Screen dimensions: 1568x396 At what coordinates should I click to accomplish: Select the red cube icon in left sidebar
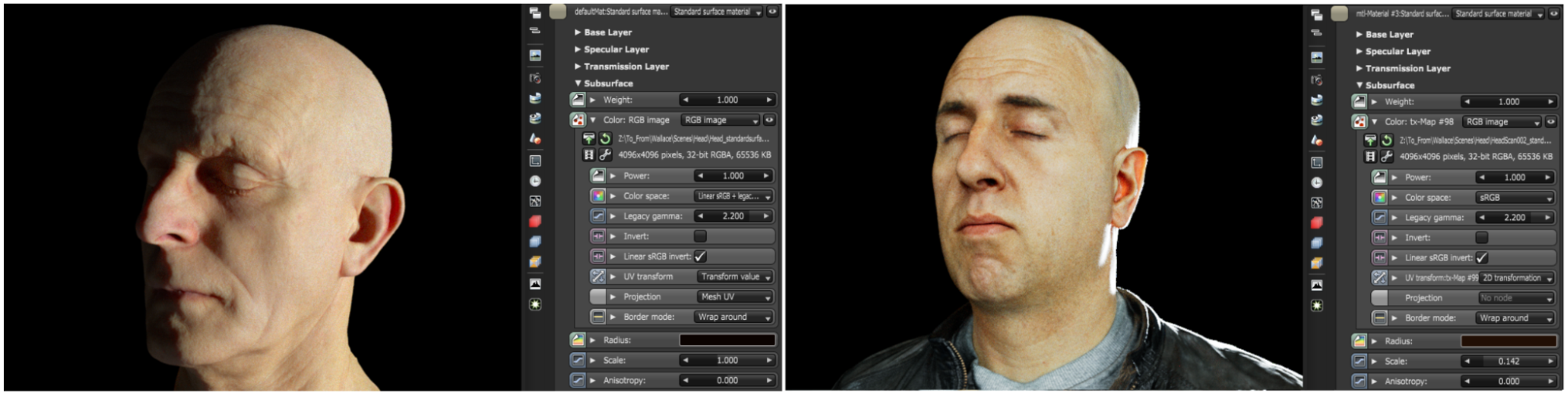coord(535,221)
